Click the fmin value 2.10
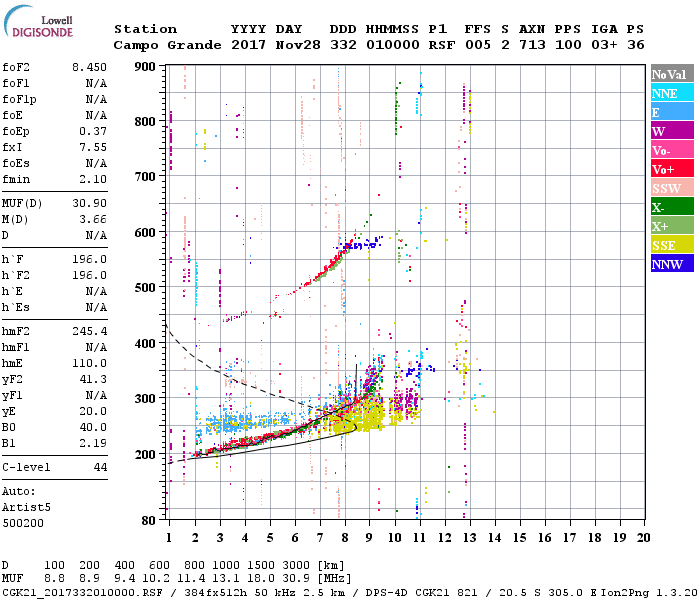Screen dimensions: 700x600 coord(93,179)
